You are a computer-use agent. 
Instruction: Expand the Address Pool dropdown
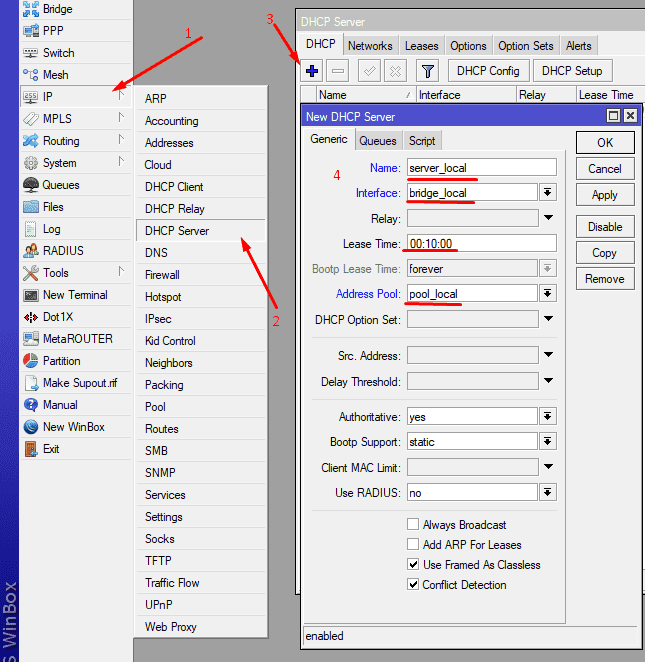coord(548,293)
